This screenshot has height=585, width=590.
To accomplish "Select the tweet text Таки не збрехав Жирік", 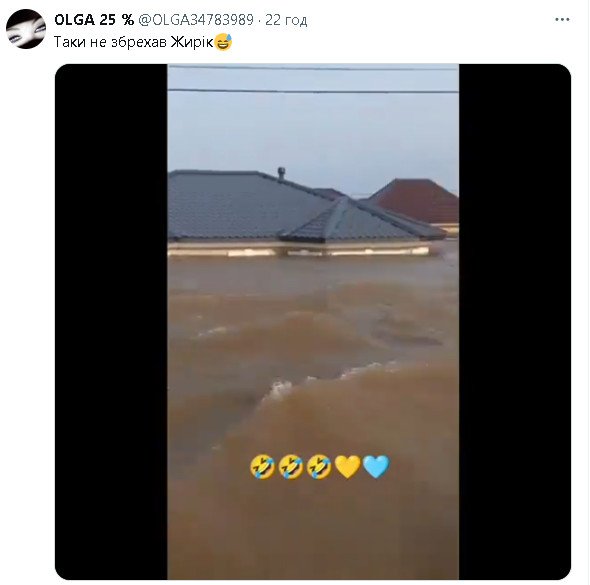I will point(134,42).
